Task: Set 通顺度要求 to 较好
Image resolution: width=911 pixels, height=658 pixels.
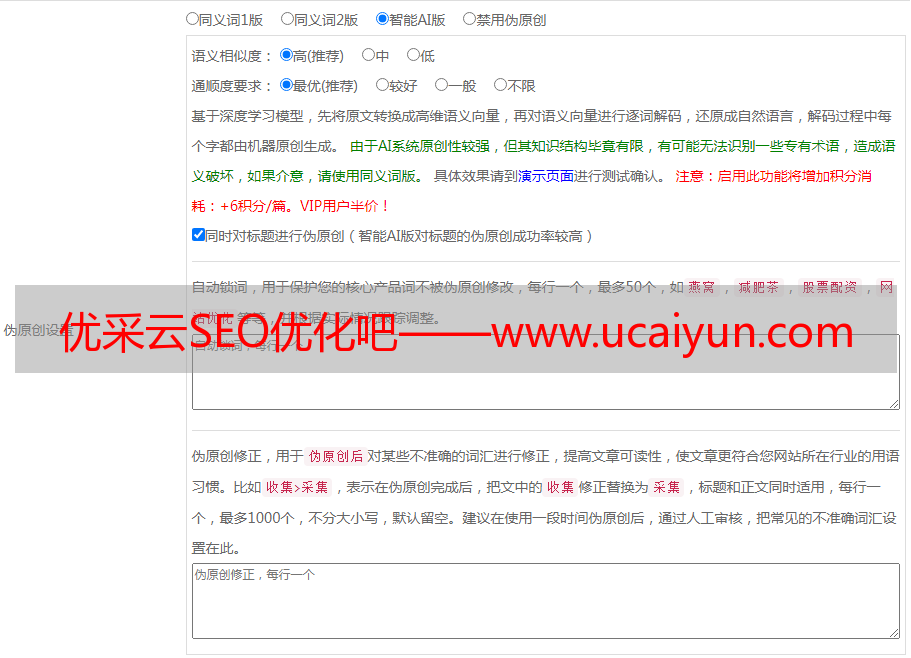Action: (x=382, y=85)
